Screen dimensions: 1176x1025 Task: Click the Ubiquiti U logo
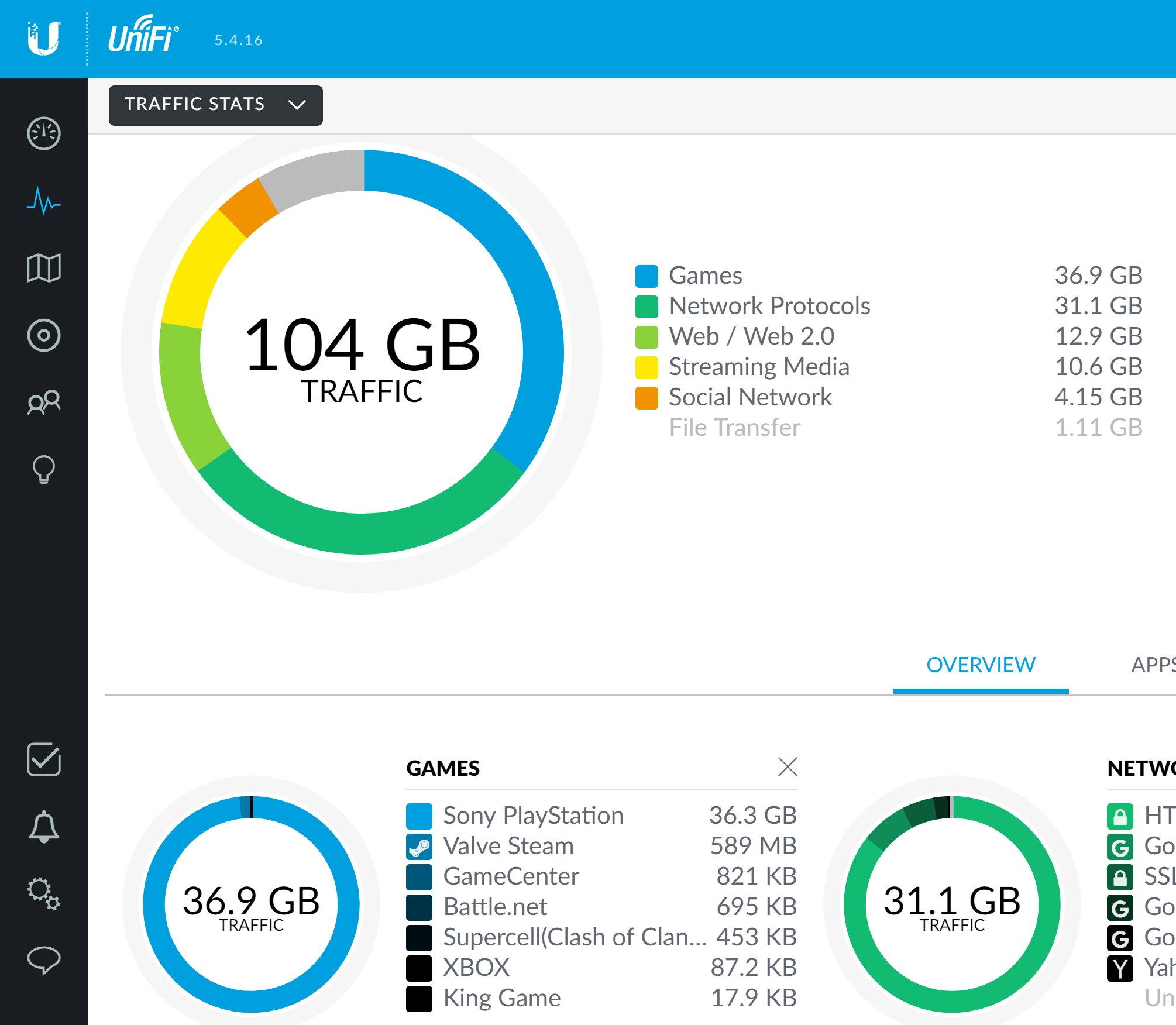point(44,39)
